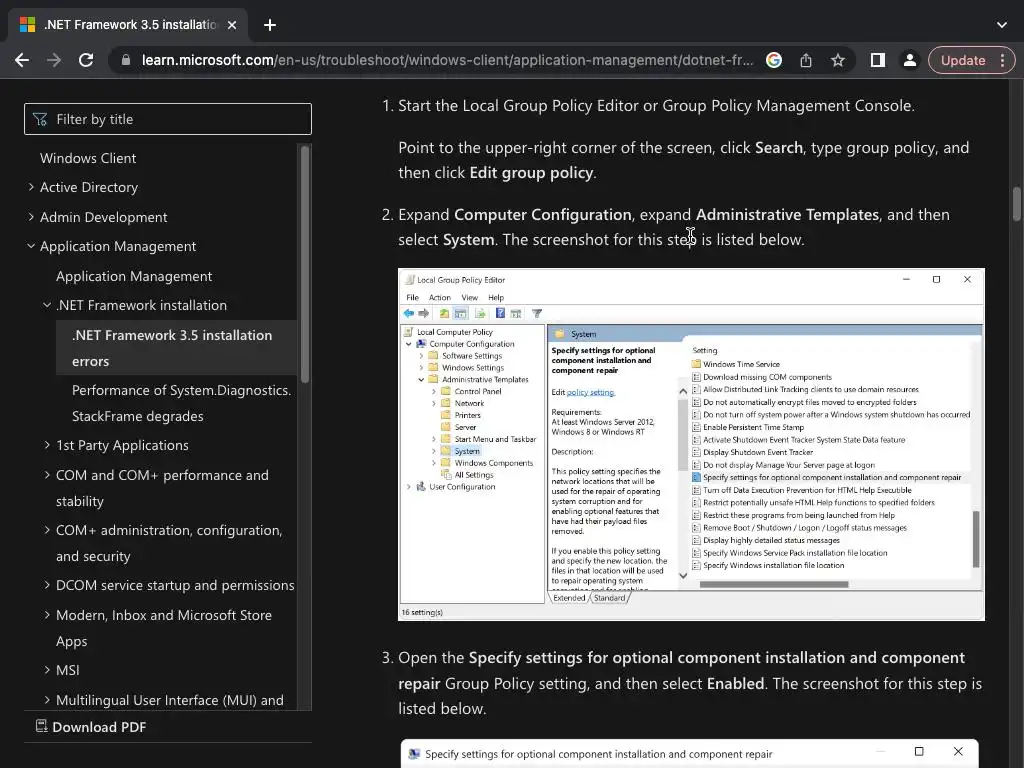This screenshot has width=1024, height=768.
Task: Open Windows Client in sidebar
Action: pos(88,158)
